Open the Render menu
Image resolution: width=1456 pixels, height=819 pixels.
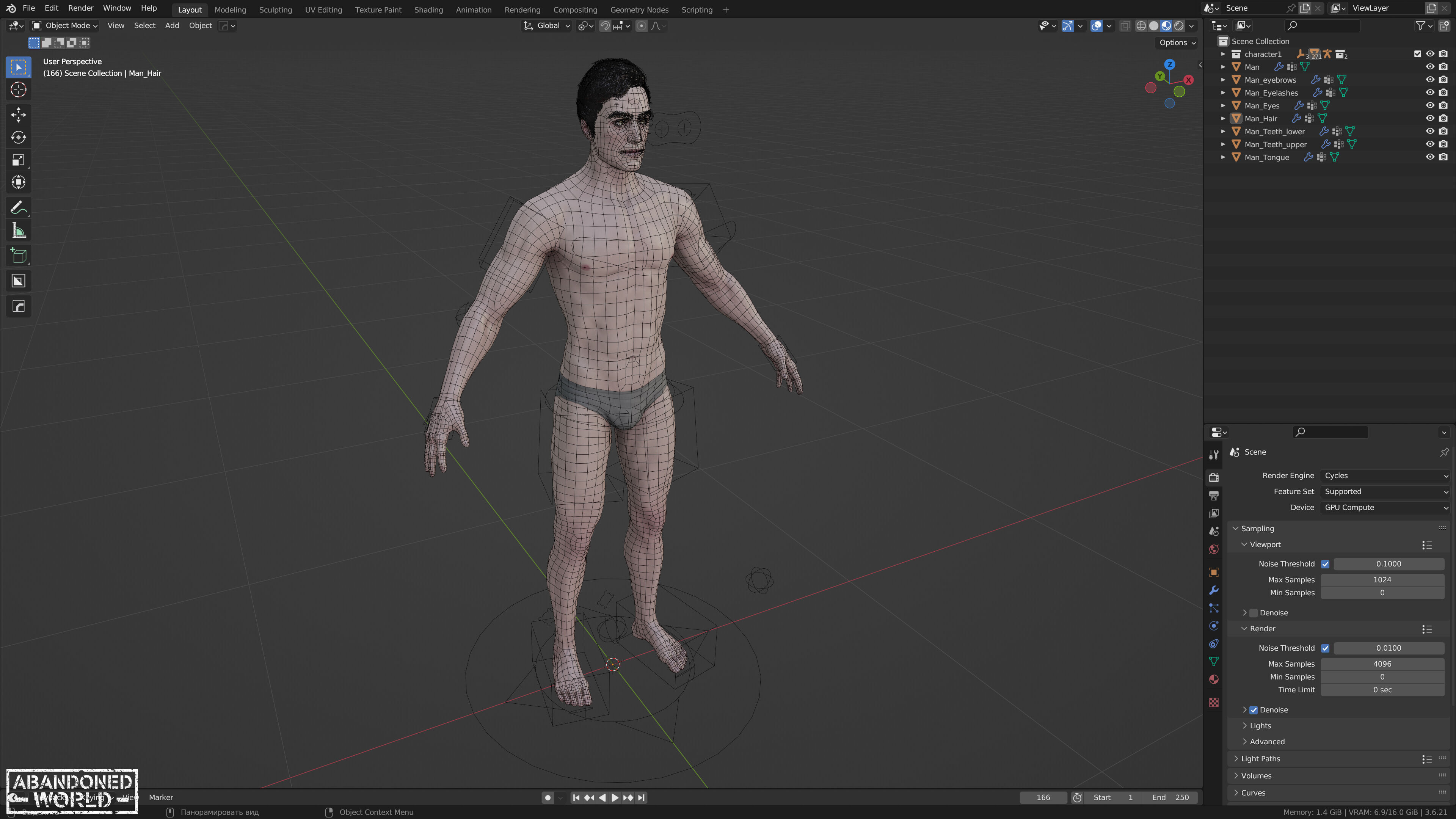pyautogui.click(x=80, y=8)
